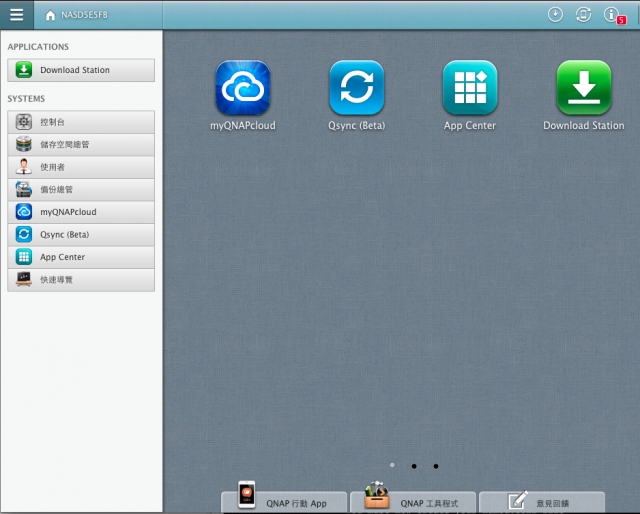Go to NASD5E5FB home icon
Viewport: 640px width, 514px height.
point(50,15)
